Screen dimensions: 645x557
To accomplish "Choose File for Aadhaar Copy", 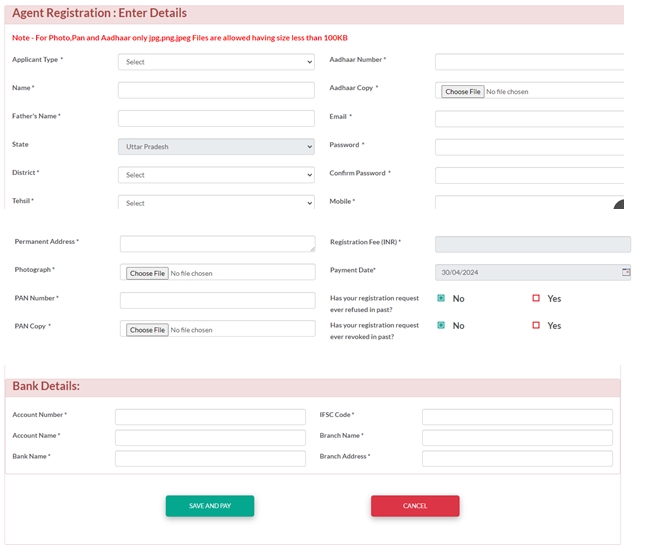I will [x=463, y=92].
